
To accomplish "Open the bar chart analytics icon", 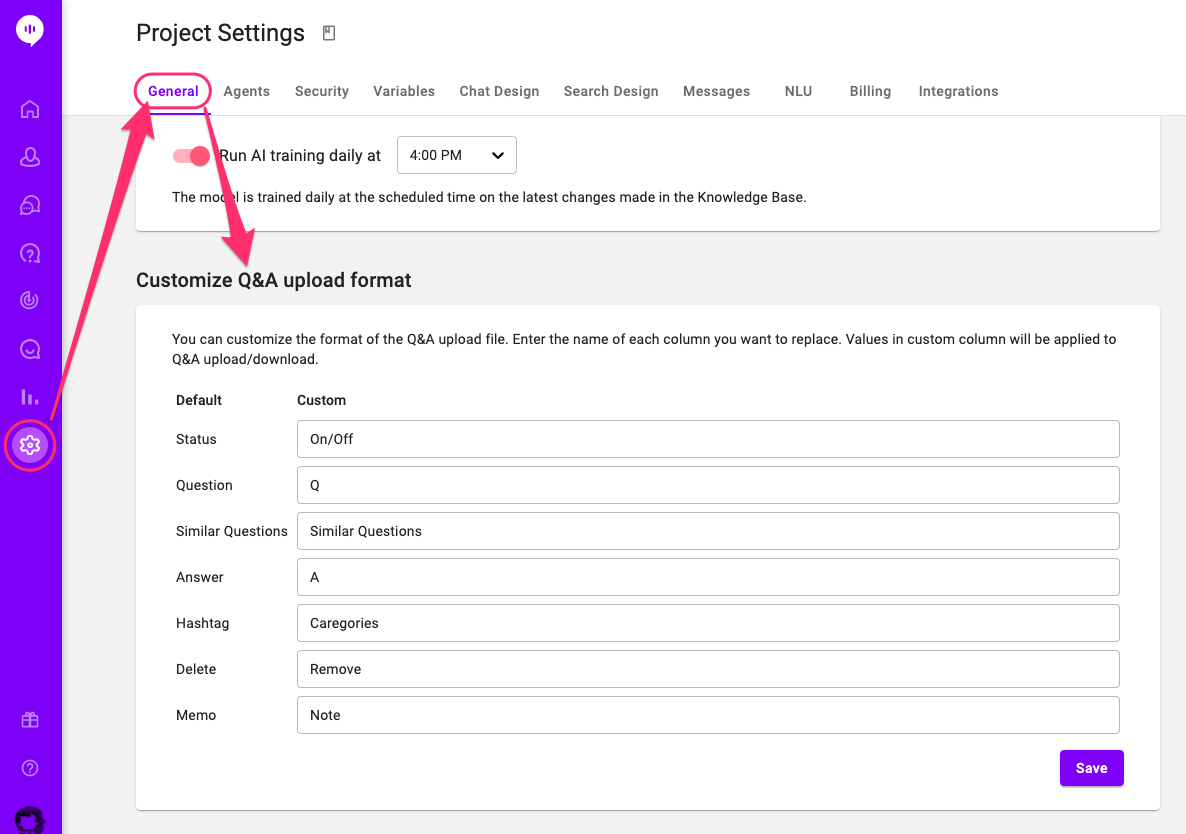I will (x=29, y=396).
